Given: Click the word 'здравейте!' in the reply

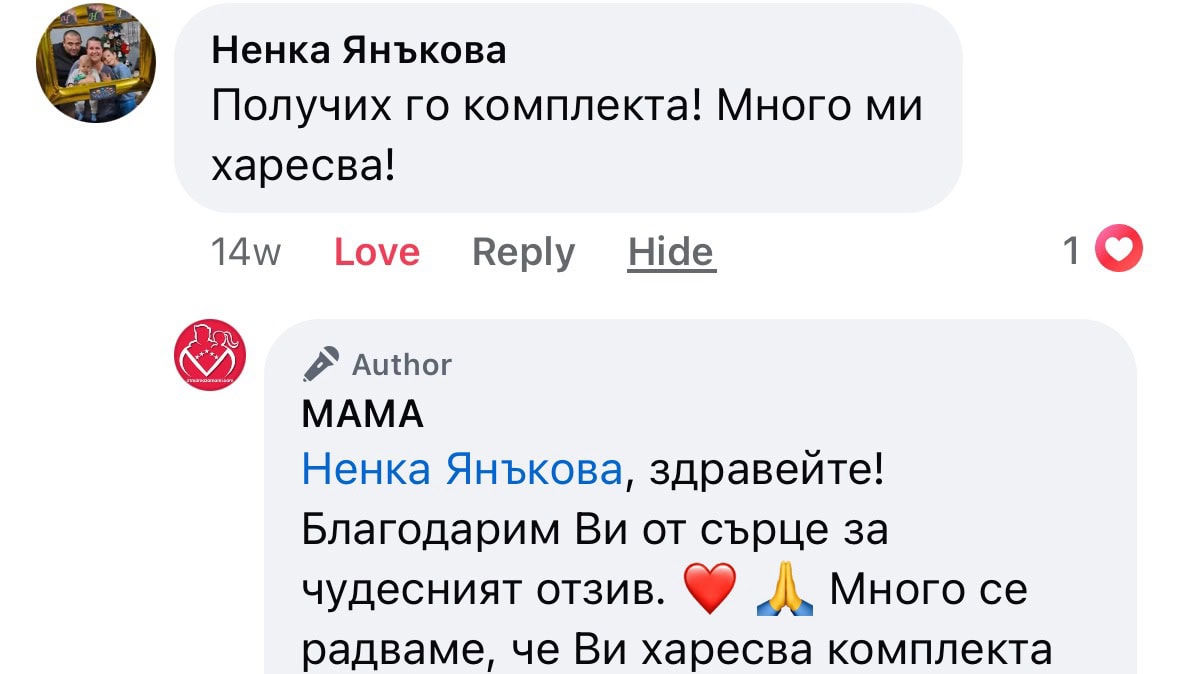Looking at the screenshot, I should 767,468.
